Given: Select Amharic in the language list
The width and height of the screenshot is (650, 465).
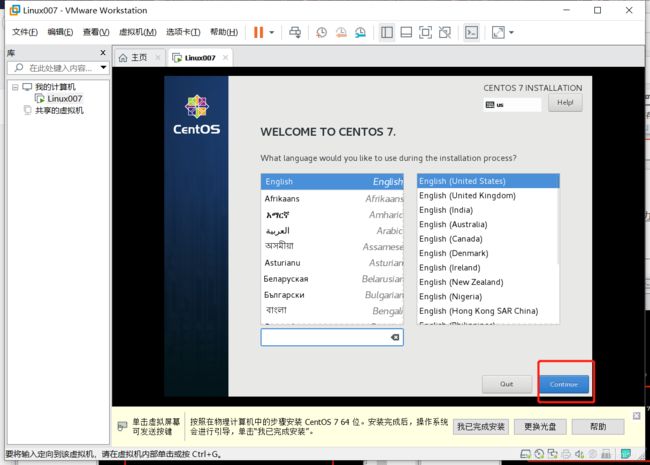Looking at the screenshot, I should coord(332,215).
